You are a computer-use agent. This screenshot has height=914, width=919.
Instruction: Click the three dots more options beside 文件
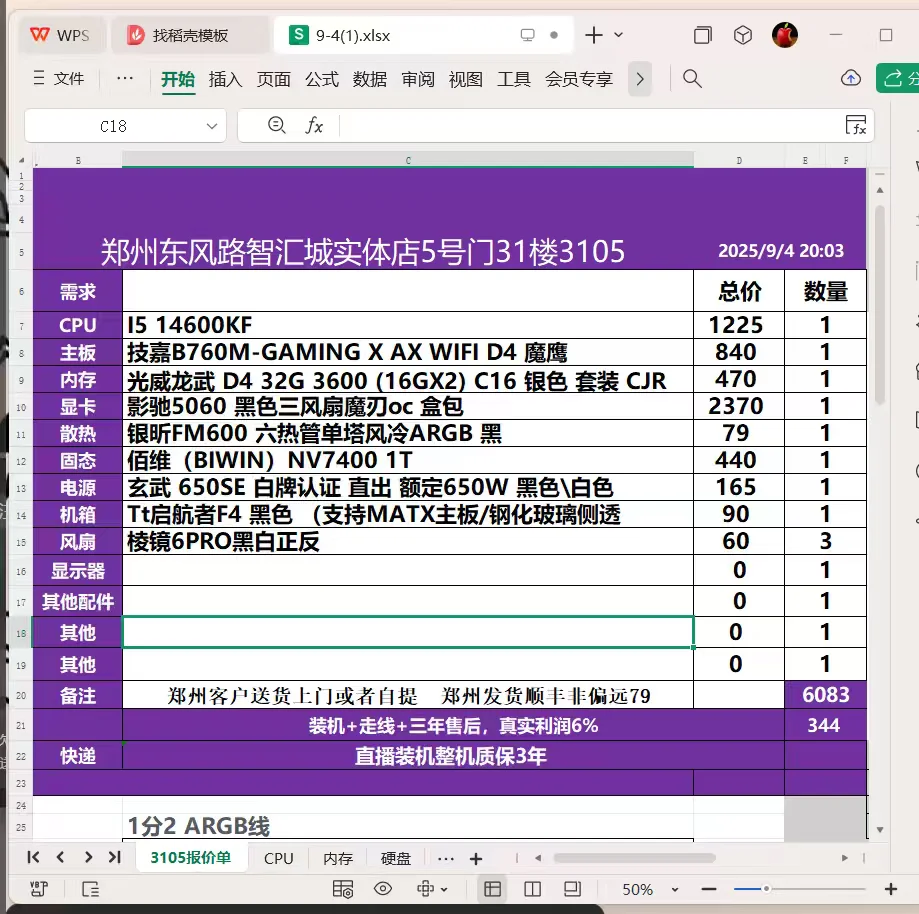coord(125,78)
